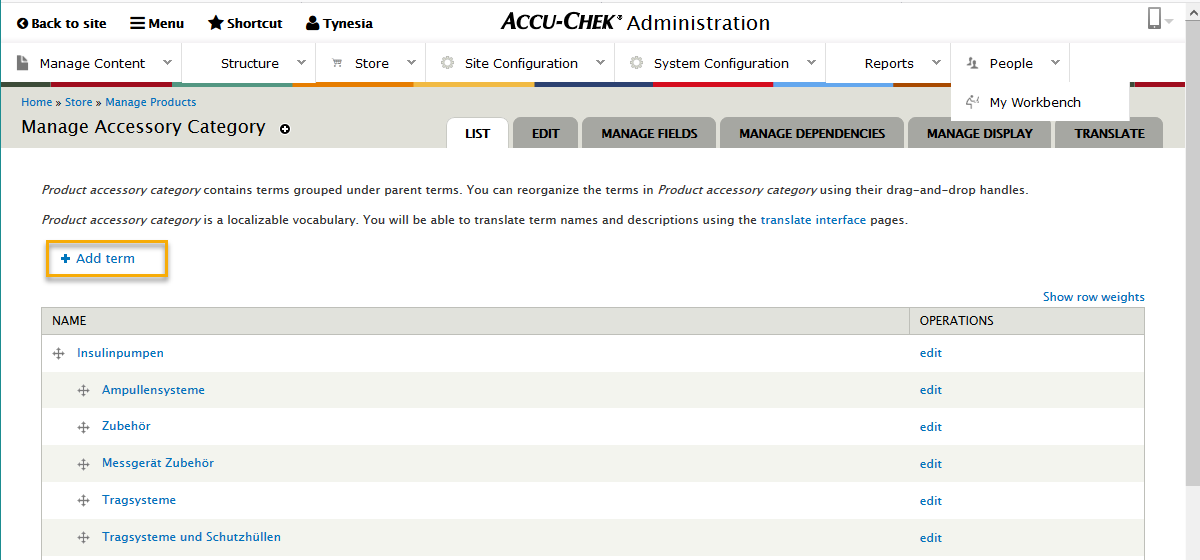The height and width of the screenshot is (560, 1200).
Task: Expand the Site Configuration dropdown arrow
Action: [600, 62]
